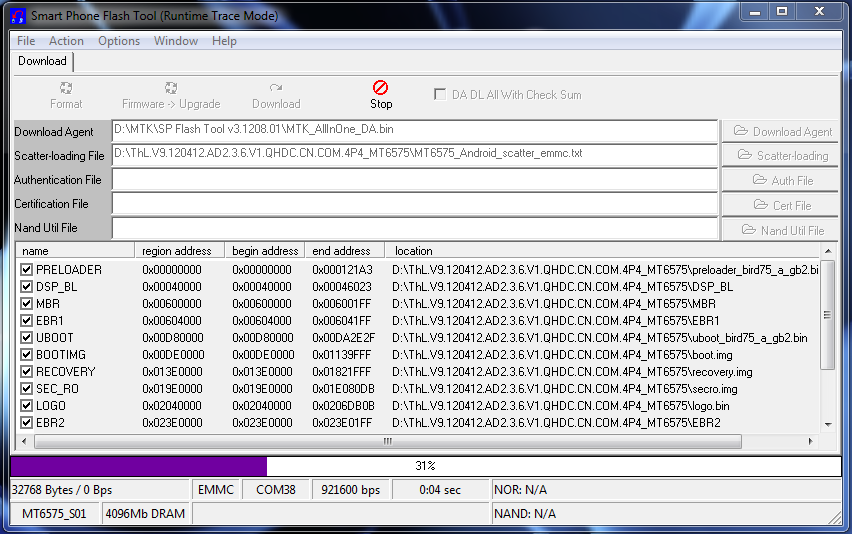Click the Authentication File input field
Screen dimensions: 852x534
[x=415, y=180]
